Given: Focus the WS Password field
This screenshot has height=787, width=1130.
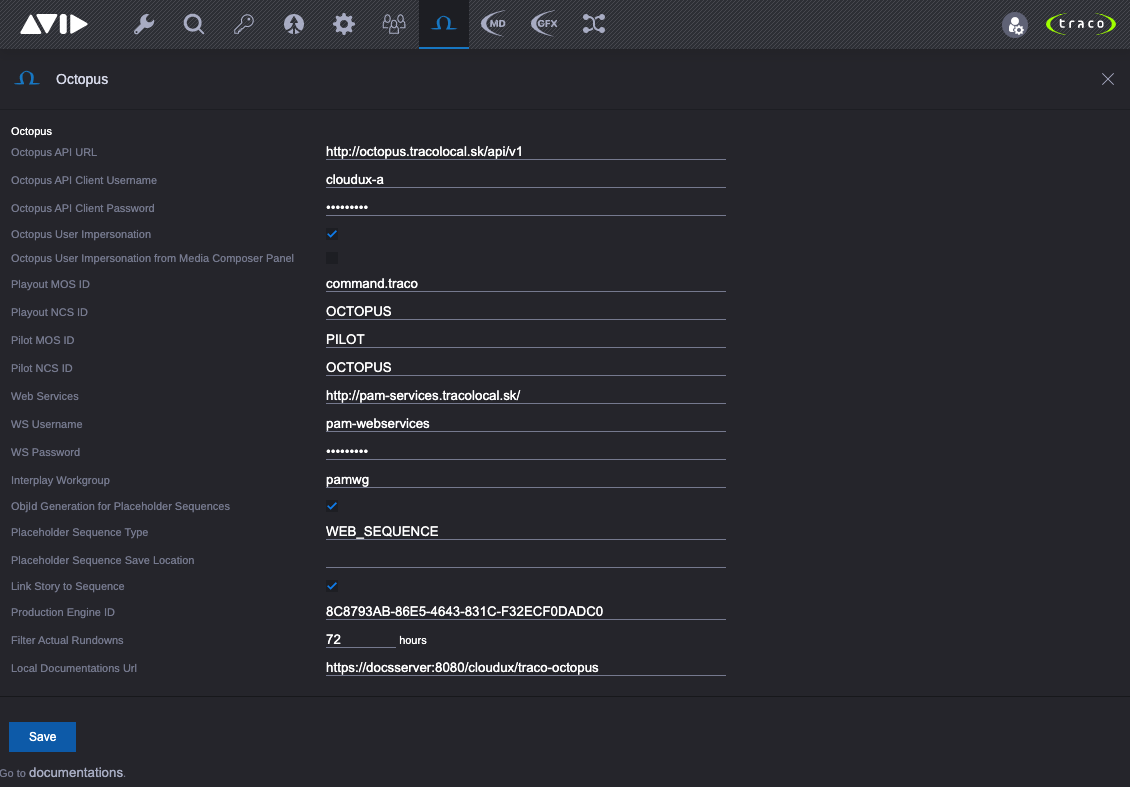Looking at the screenshot, I should [x=525, y=452].
